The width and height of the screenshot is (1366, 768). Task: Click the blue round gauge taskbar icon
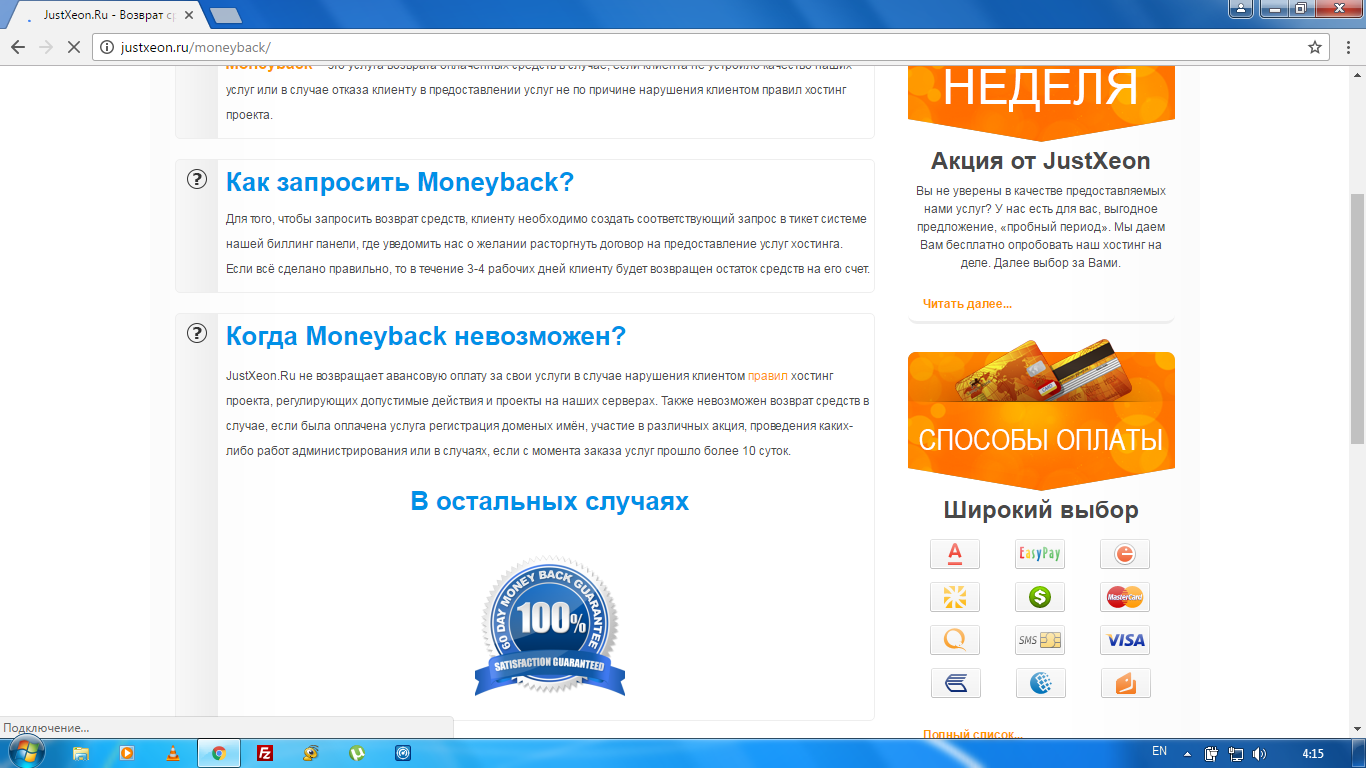(403, 753)
